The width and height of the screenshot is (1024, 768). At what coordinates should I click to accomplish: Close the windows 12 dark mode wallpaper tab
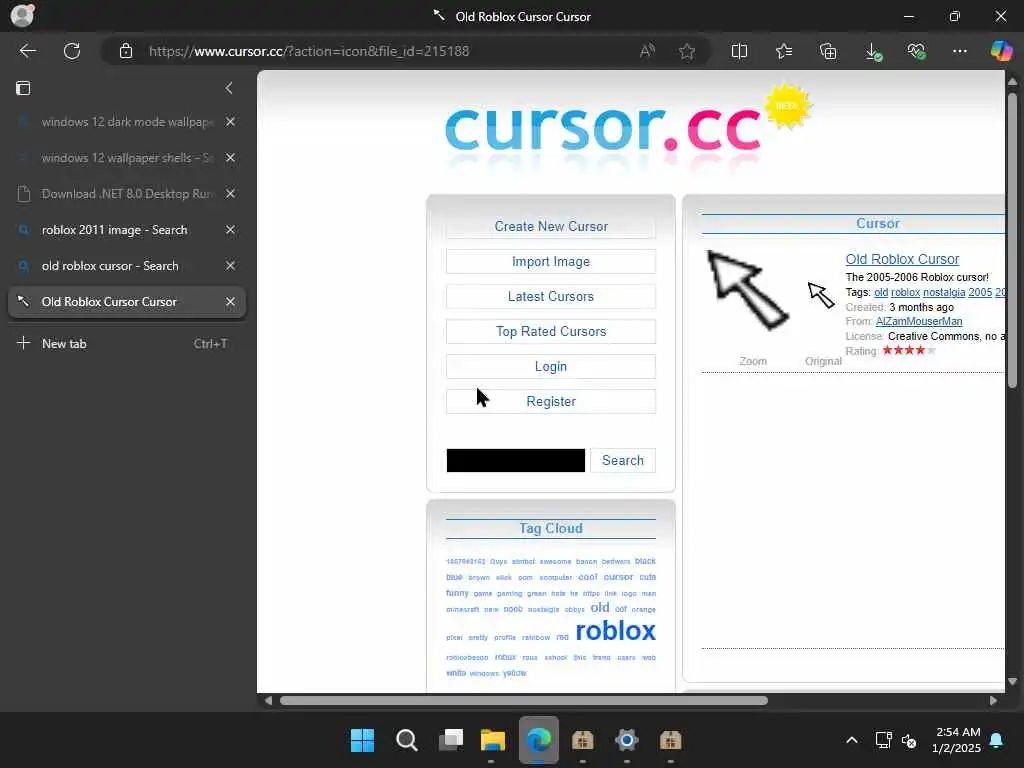click(230, 121)
